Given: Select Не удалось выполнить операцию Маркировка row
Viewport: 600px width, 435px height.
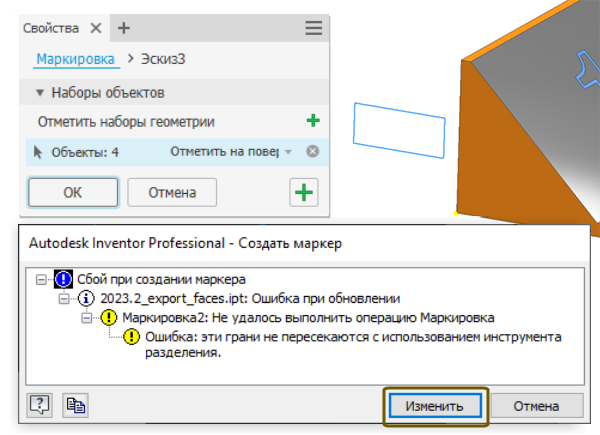Looking at the screenshot, I should 308,318.
